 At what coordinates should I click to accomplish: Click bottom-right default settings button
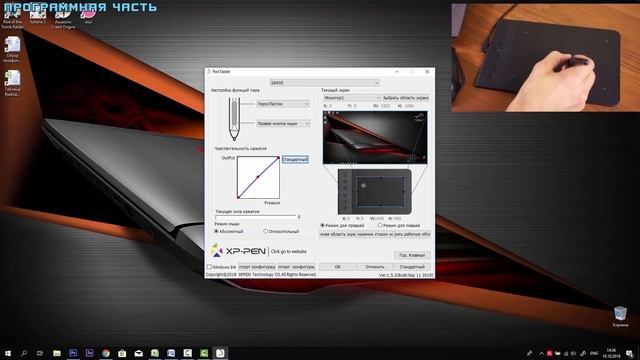point(412,267)
